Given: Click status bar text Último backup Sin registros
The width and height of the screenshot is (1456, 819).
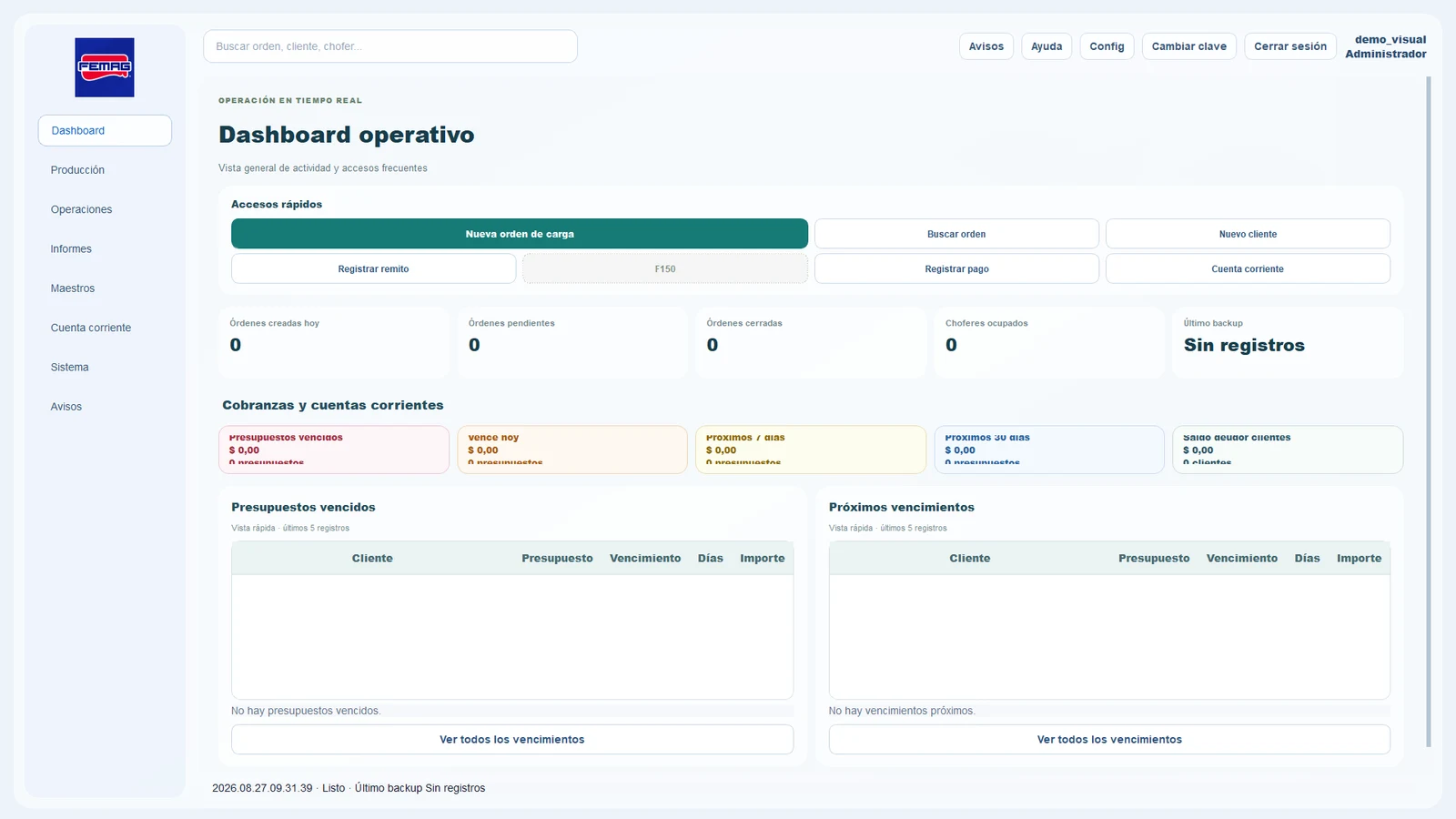Looking at the screenshot, I should [x=420, y=788].
